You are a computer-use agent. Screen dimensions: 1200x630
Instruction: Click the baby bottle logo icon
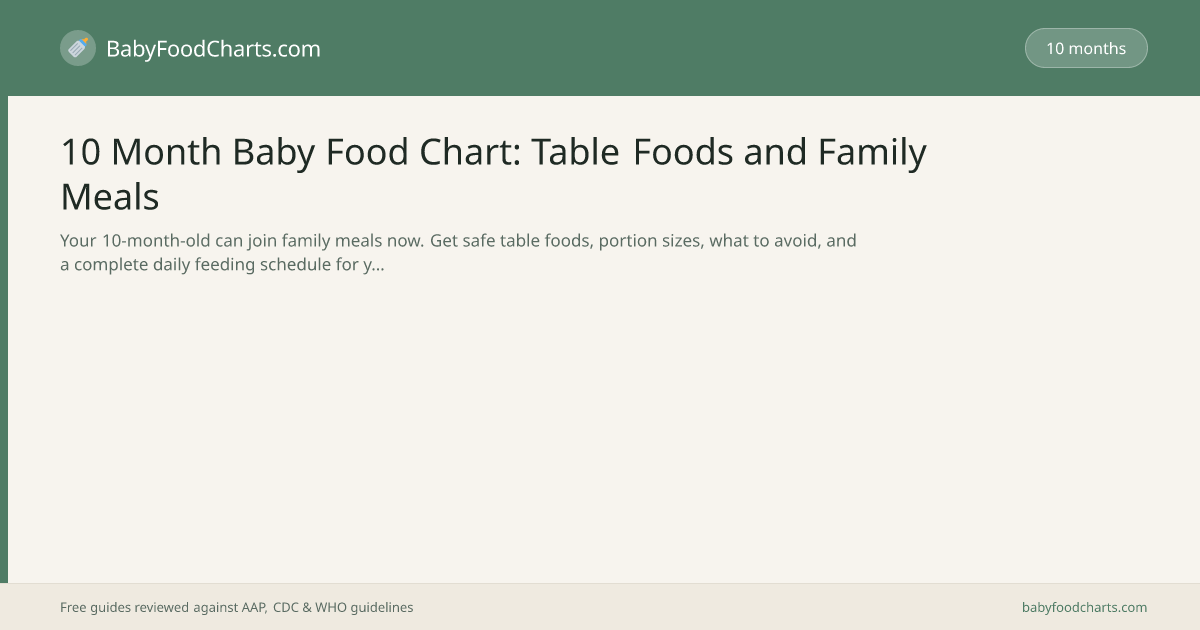pyautogui.click(x=78, y=48)
